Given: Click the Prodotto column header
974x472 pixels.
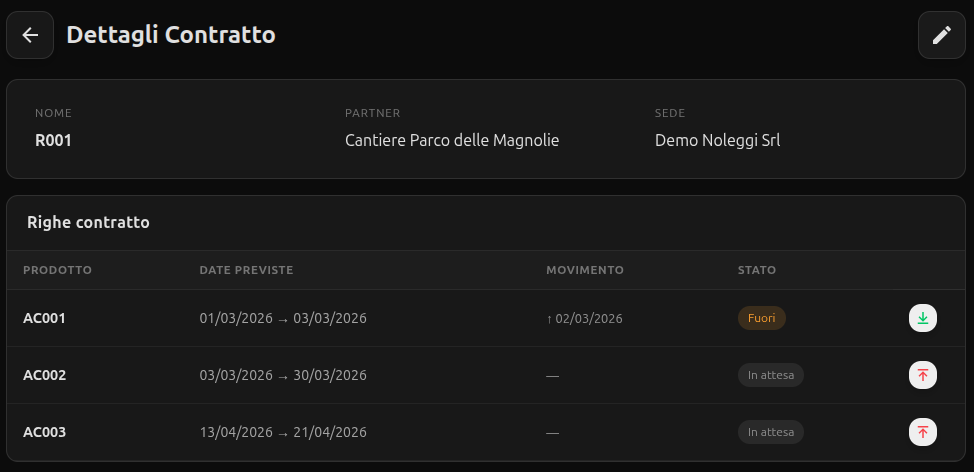Looking at the screenshot, I should [57, 270].
